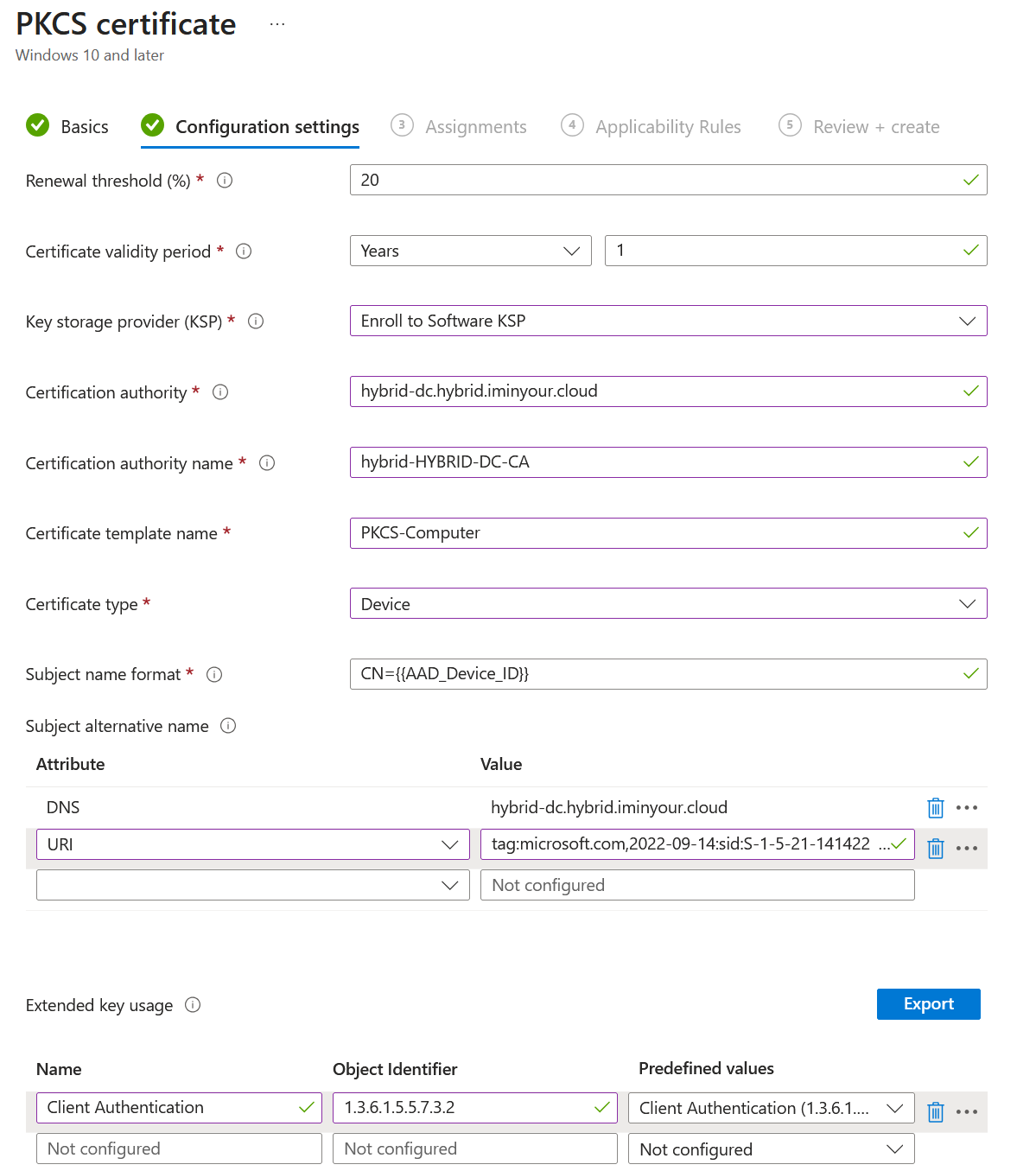Click the Export button
Image resolution: width=1036 pixels, height=1171 pixels.
click(928, 1003)
